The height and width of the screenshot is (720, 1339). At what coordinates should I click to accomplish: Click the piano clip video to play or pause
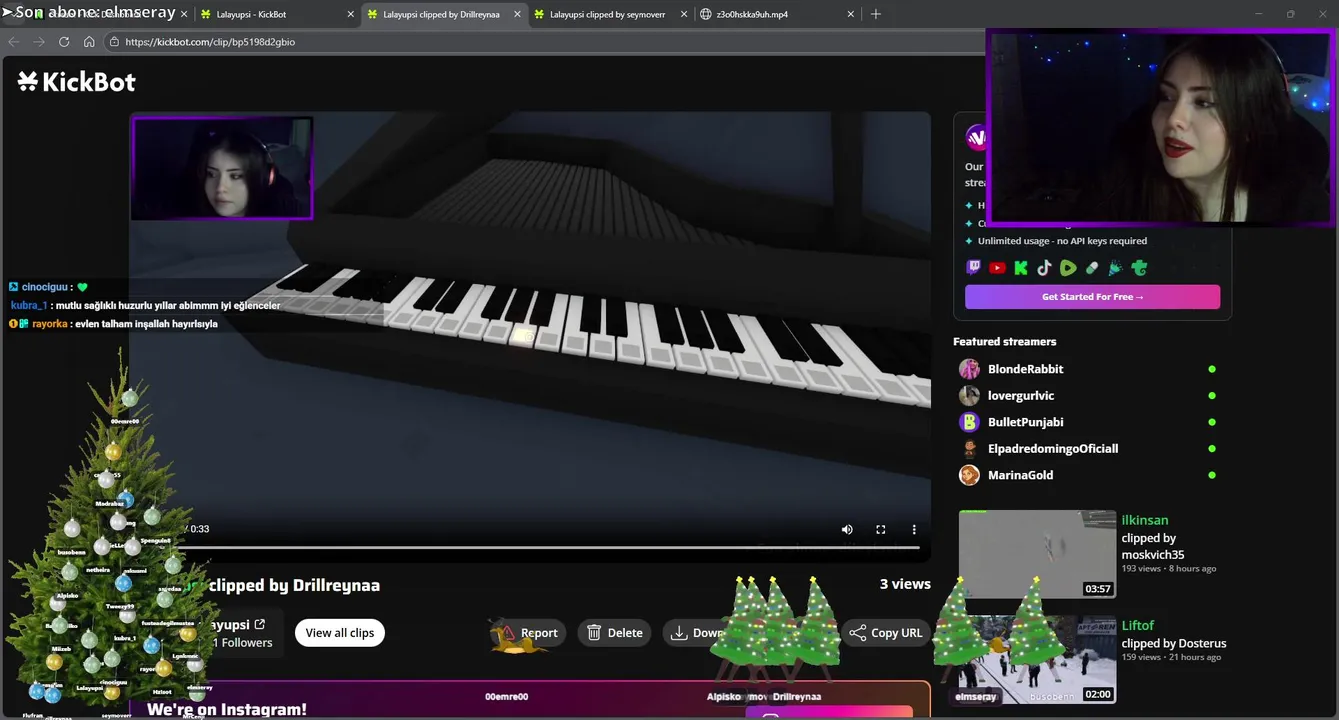click(x=530, y=335)
